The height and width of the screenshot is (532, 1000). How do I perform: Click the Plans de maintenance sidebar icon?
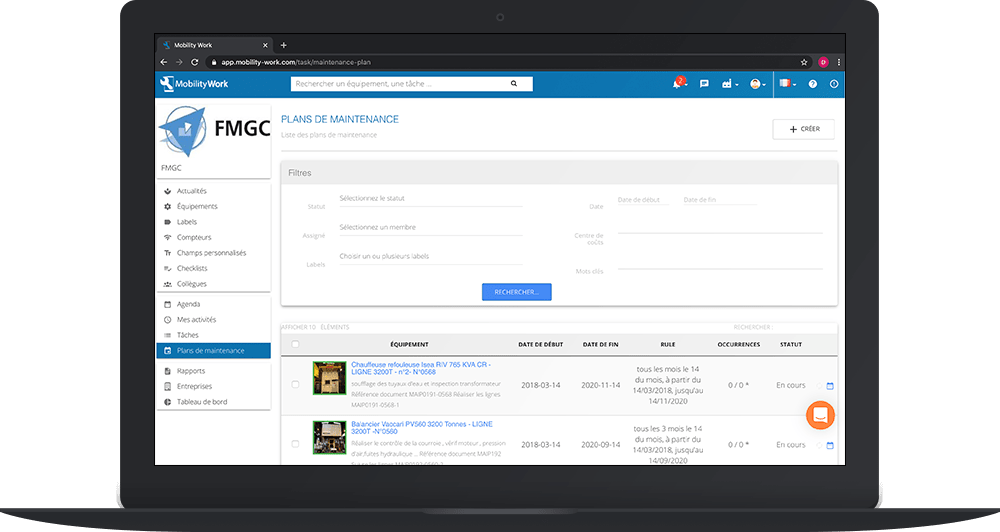coord(168,351)
